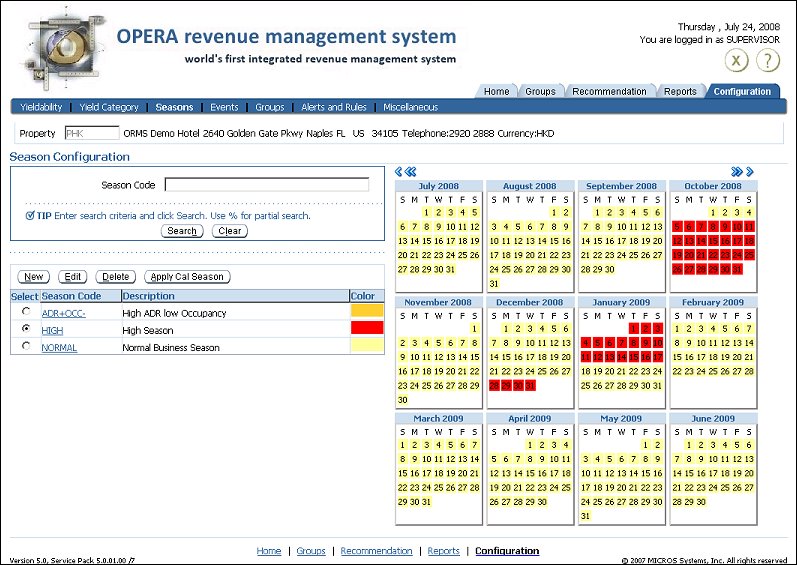Click the red HIGH season color swatch
Viewport: 797px width, 565px height.
pos(367,329)
